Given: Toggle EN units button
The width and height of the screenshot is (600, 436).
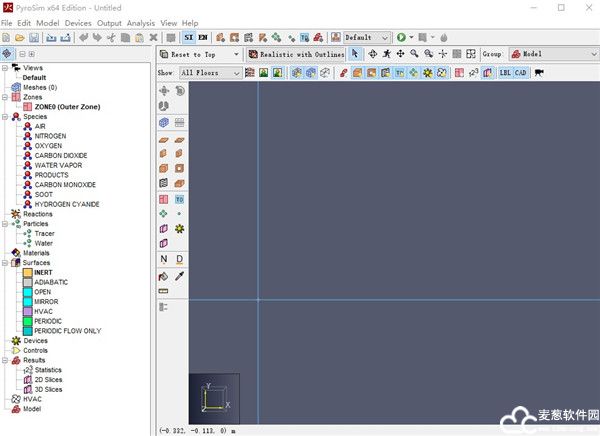Looking at the screenshot, I should pos(203,38).
